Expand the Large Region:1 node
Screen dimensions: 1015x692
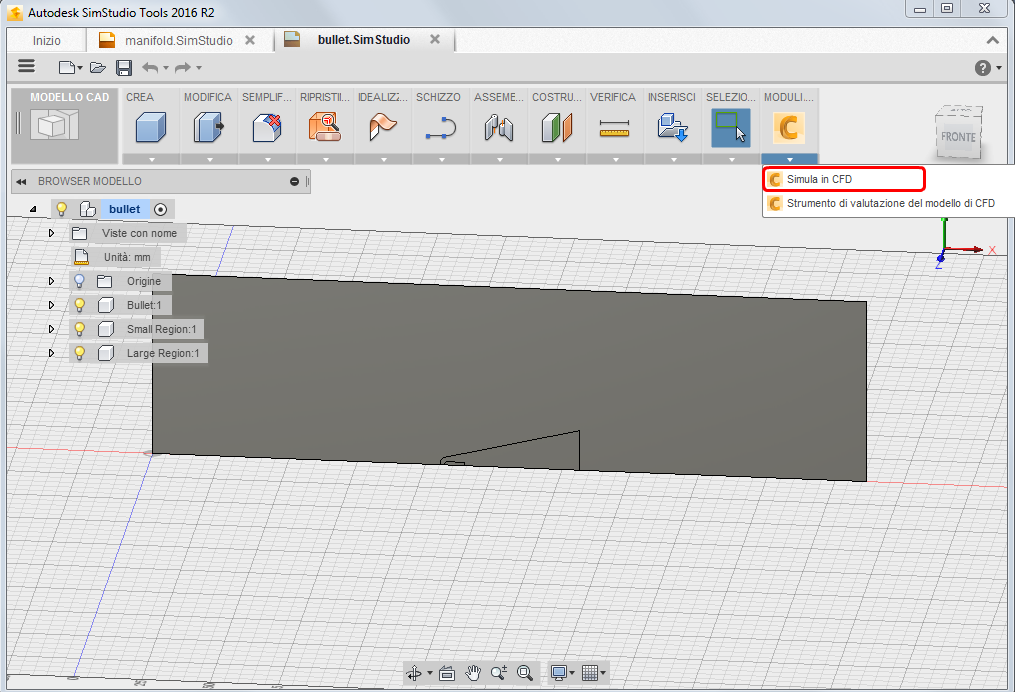point(51,353)
